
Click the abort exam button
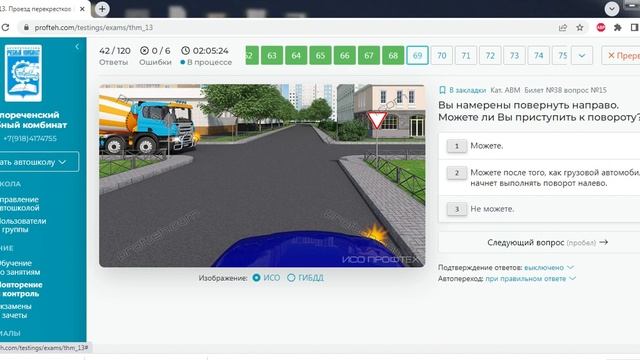tap(621, 56)
